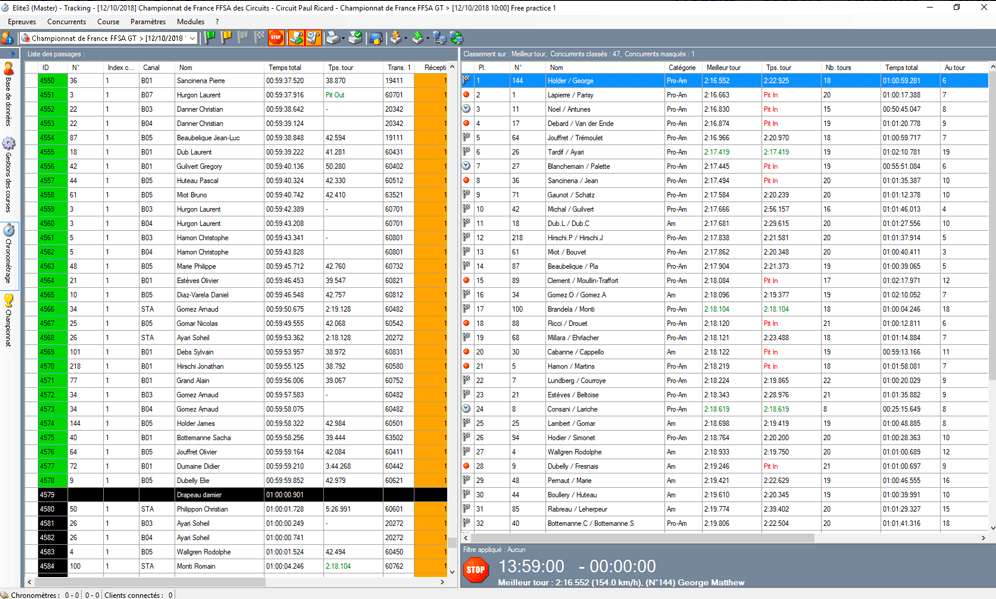996x599 pixels.
Task: Toggle the first orange-highlighted toolbar button
Action: click(296, 38)
